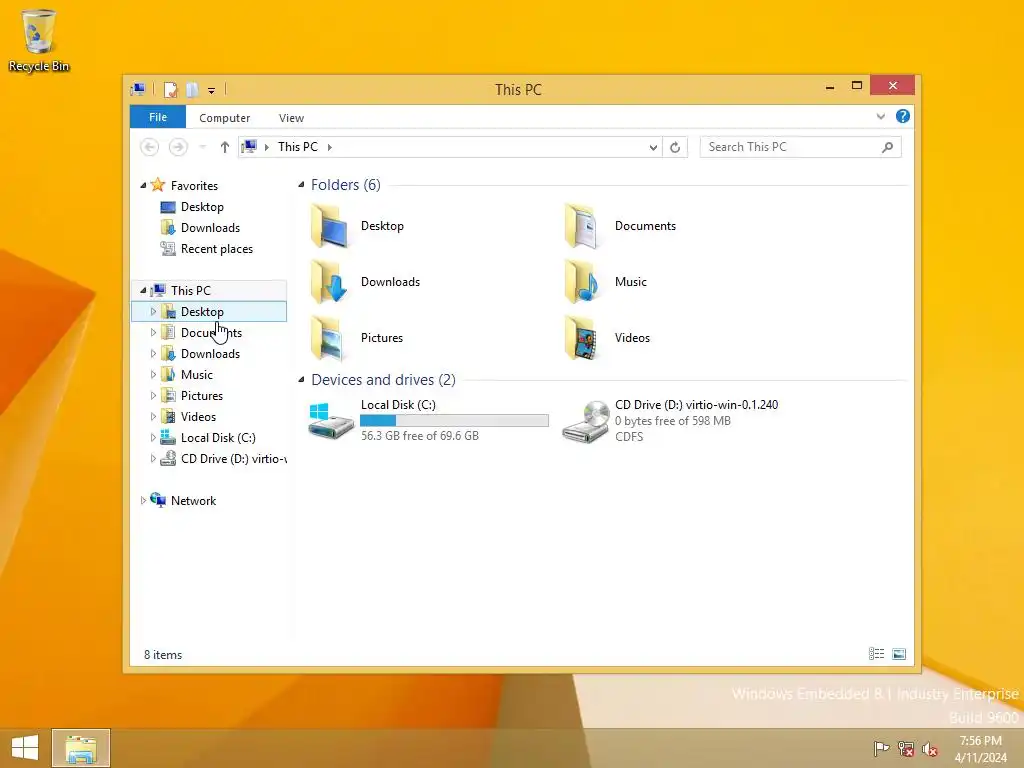
Task: Click the Local Disk (C:) capacity bar
Action: tap(455, 421)
